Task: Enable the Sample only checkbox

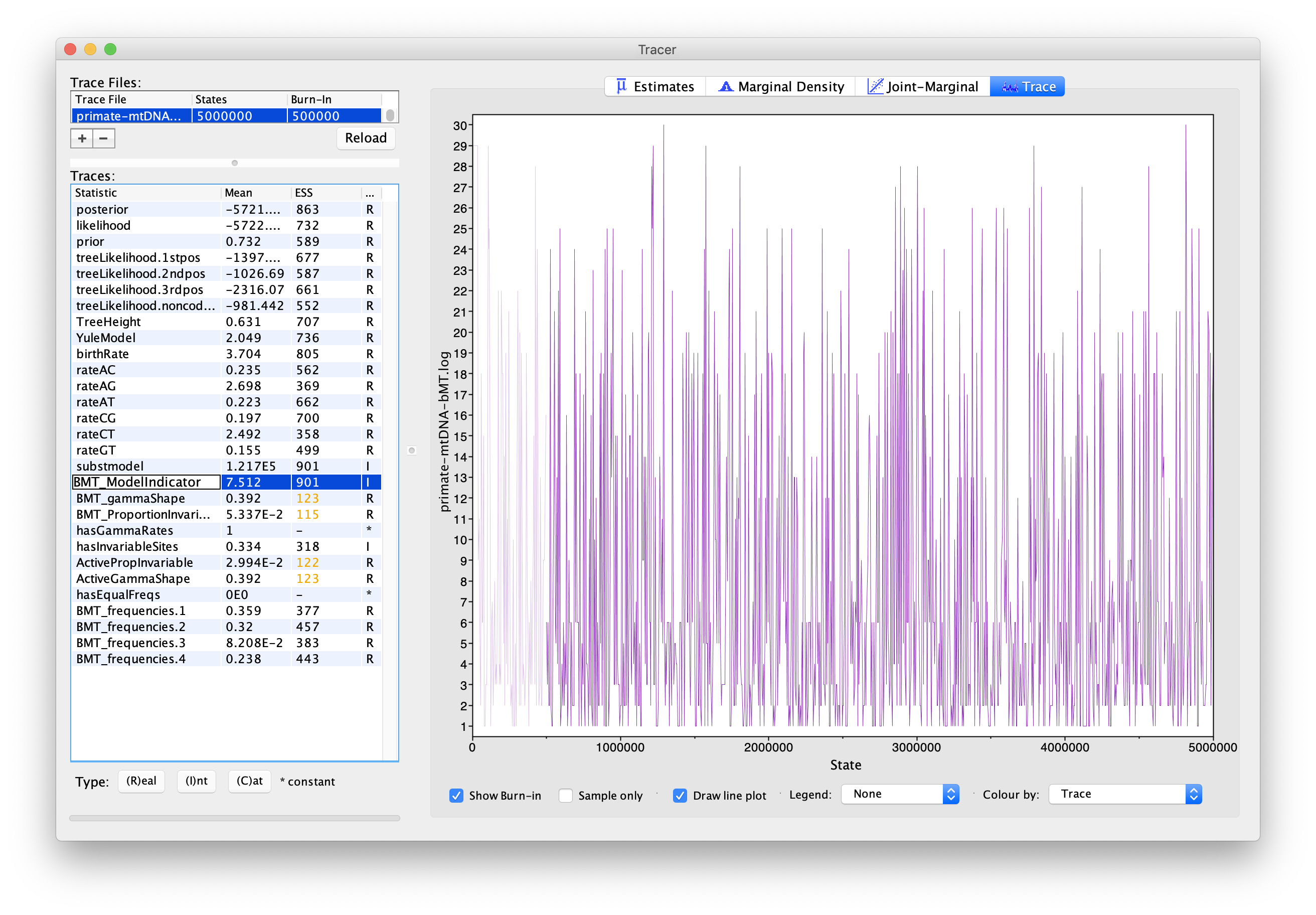Action: coord(566,795)
